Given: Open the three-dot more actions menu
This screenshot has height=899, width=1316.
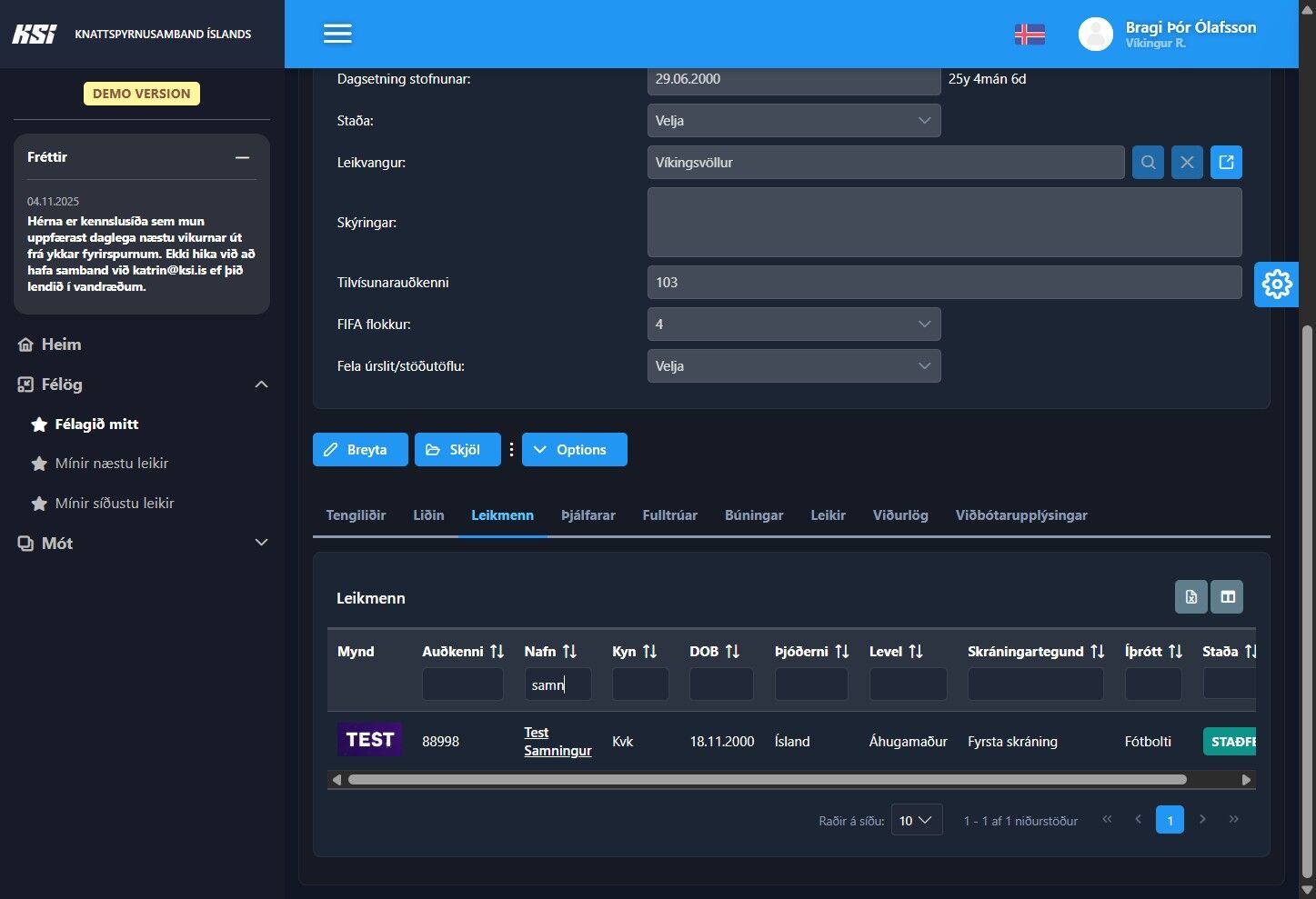Looking at the screenshot, I should tap(511, 449).
